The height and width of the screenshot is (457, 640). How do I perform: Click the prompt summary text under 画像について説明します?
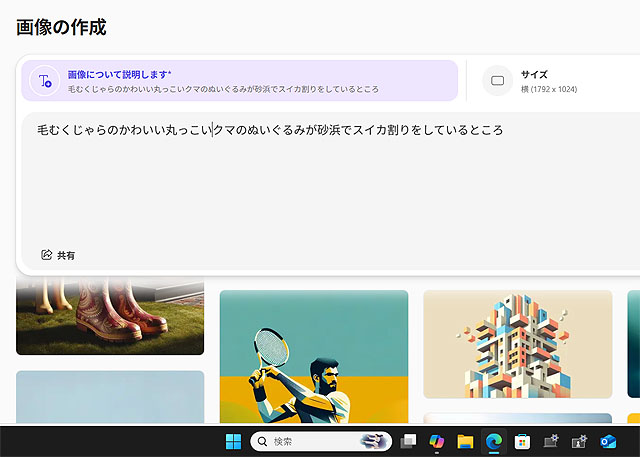pos(223,89)
